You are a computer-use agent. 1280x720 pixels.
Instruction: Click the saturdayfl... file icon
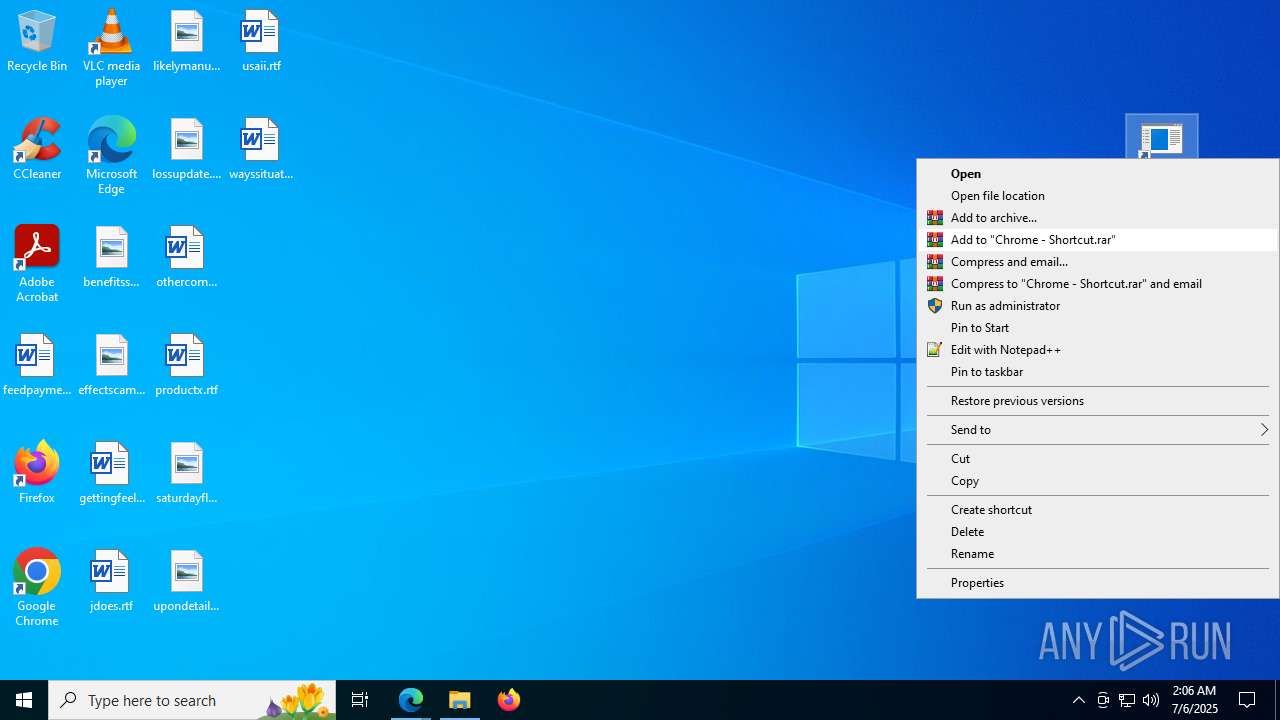point(186,473)
